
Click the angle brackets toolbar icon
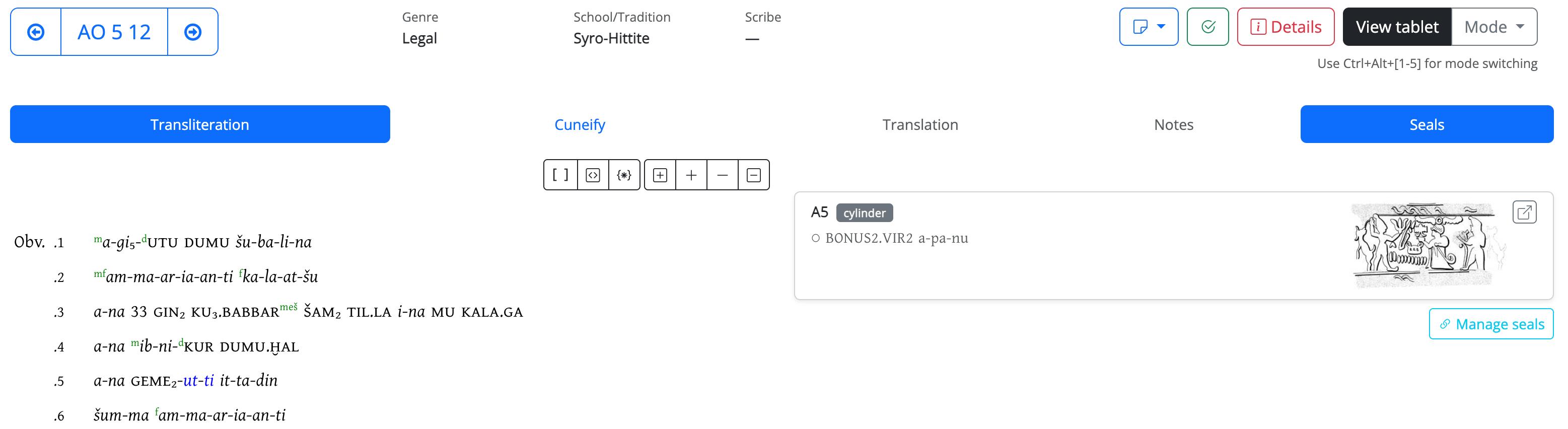[593, 175]
